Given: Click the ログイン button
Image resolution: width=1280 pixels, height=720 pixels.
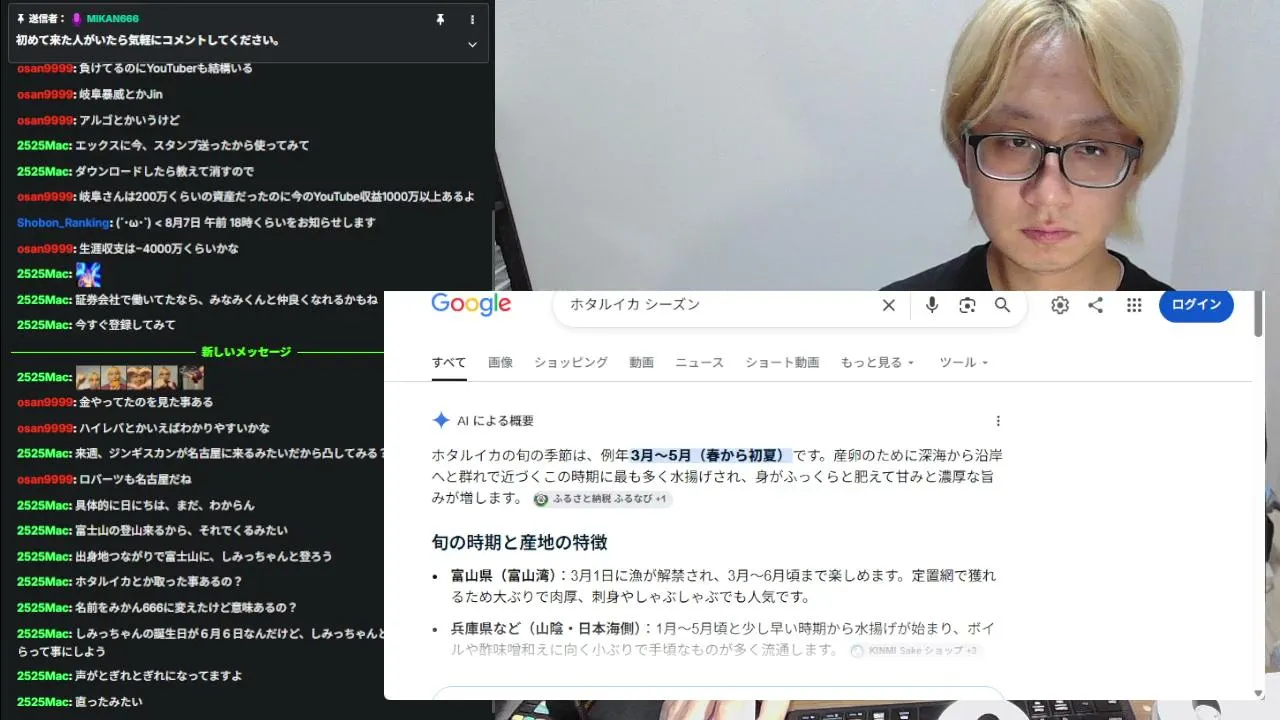Looking at the screenshot, I should (x=1196, y=305).
